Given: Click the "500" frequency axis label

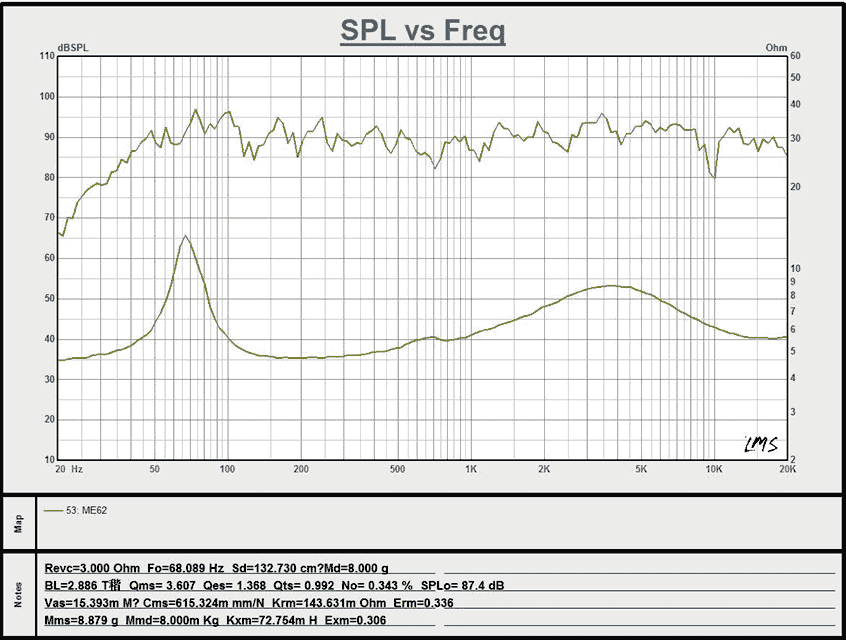Looking at the screenshot, I should coord(398,469).
